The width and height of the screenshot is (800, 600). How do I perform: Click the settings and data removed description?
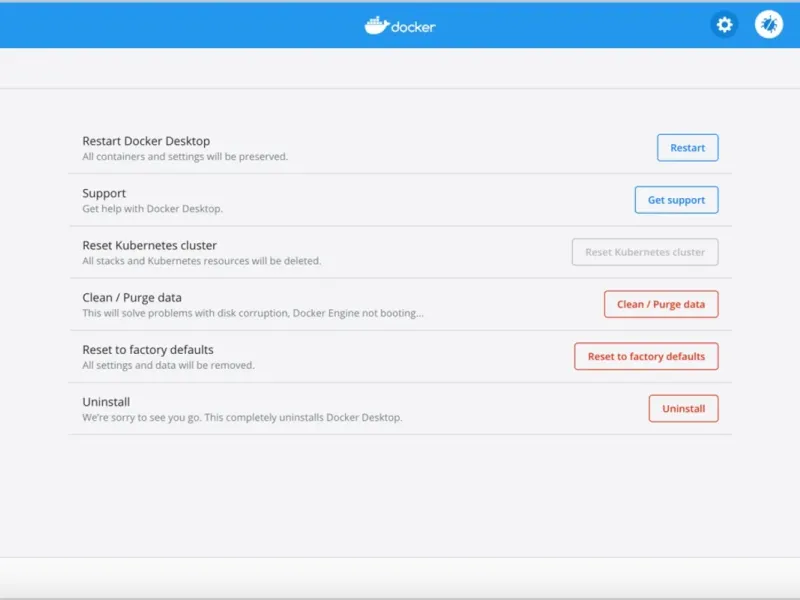coord(168,365)
